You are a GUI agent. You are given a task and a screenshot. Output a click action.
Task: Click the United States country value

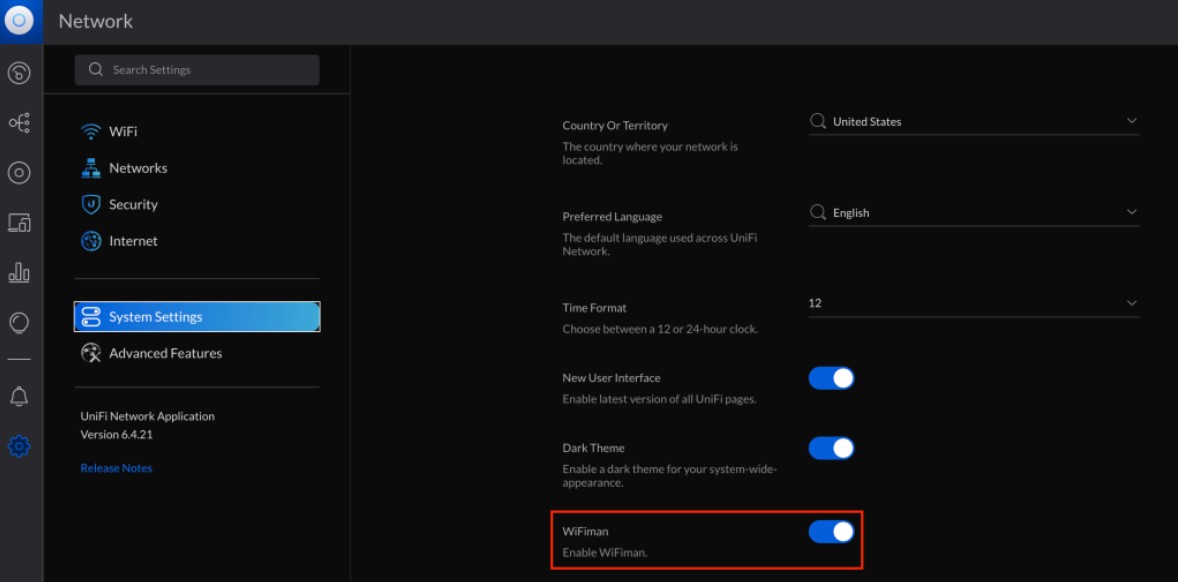[867, 122]
